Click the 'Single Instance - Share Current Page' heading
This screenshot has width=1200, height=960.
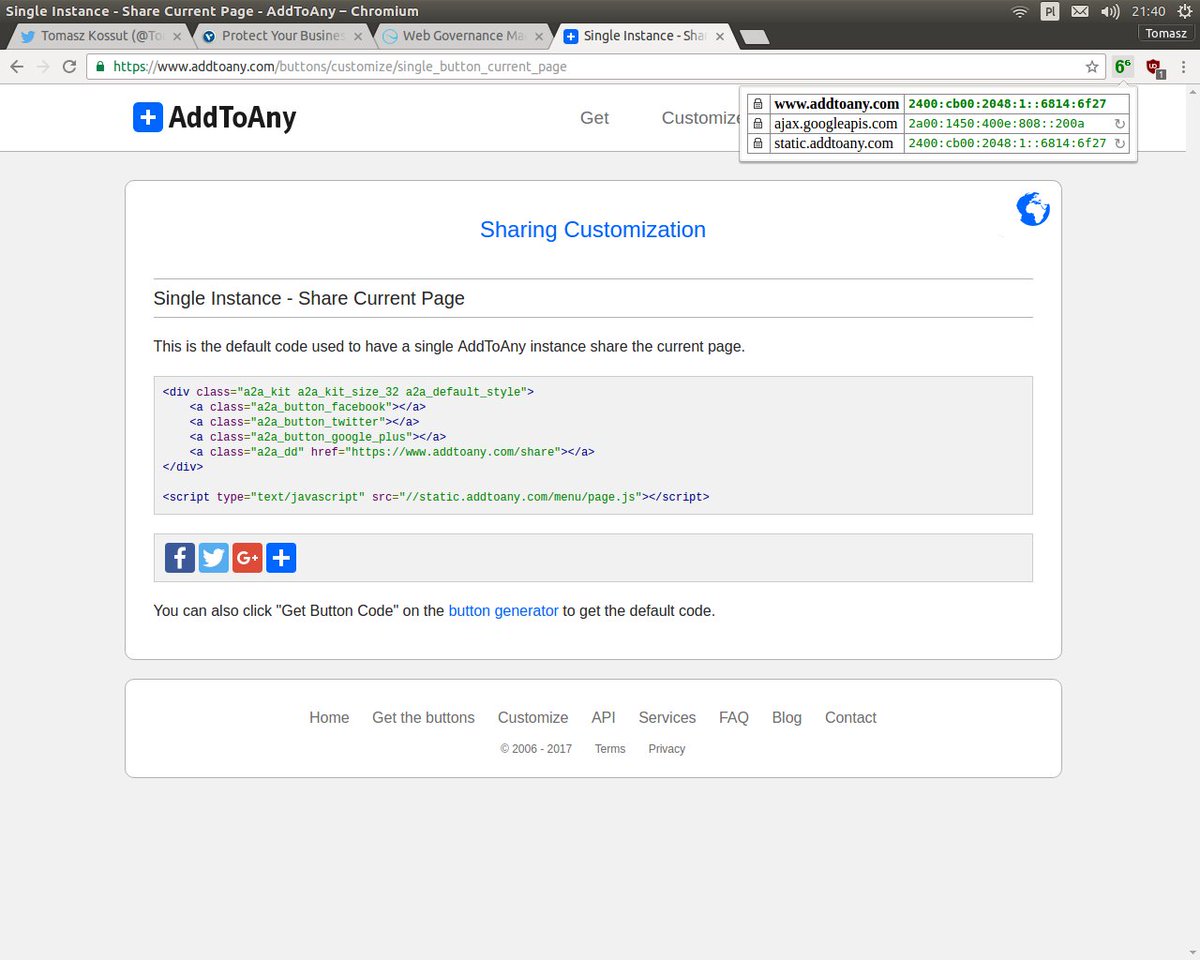[309, 298]
